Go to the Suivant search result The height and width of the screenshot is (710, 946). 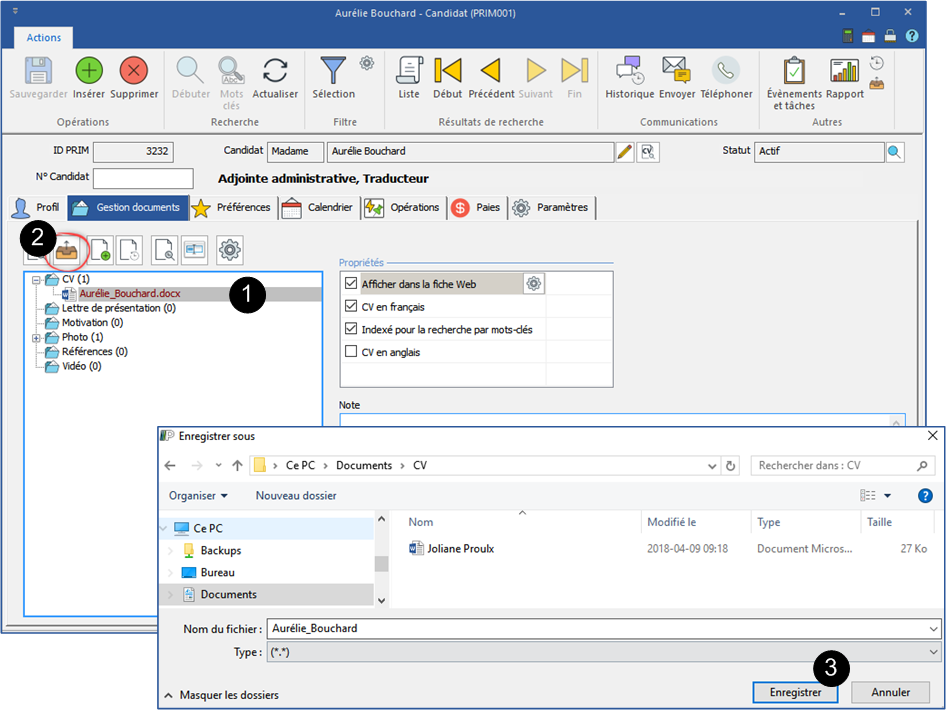(x=535, y=71)
